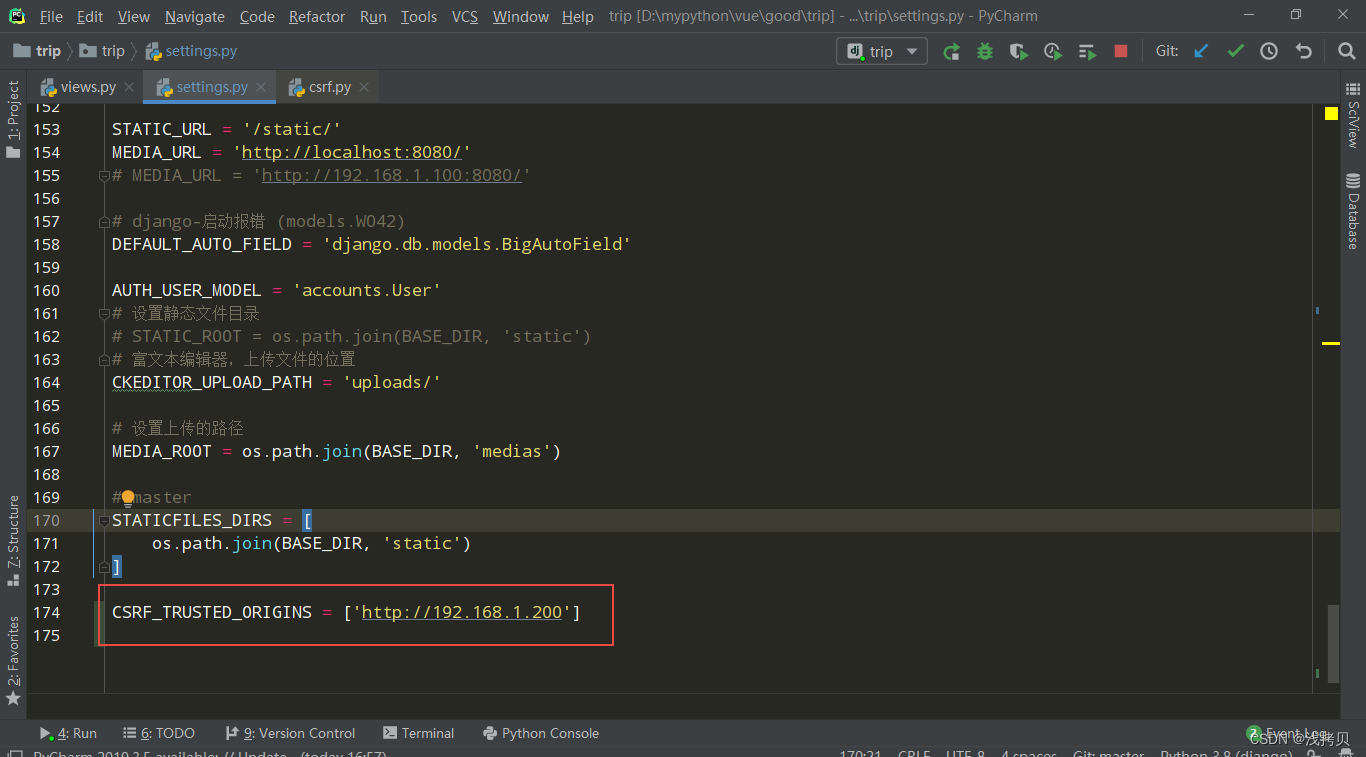Click the 'trip' project root breadcrumb
Viewport: 1366px width, 757px height.
38,51
